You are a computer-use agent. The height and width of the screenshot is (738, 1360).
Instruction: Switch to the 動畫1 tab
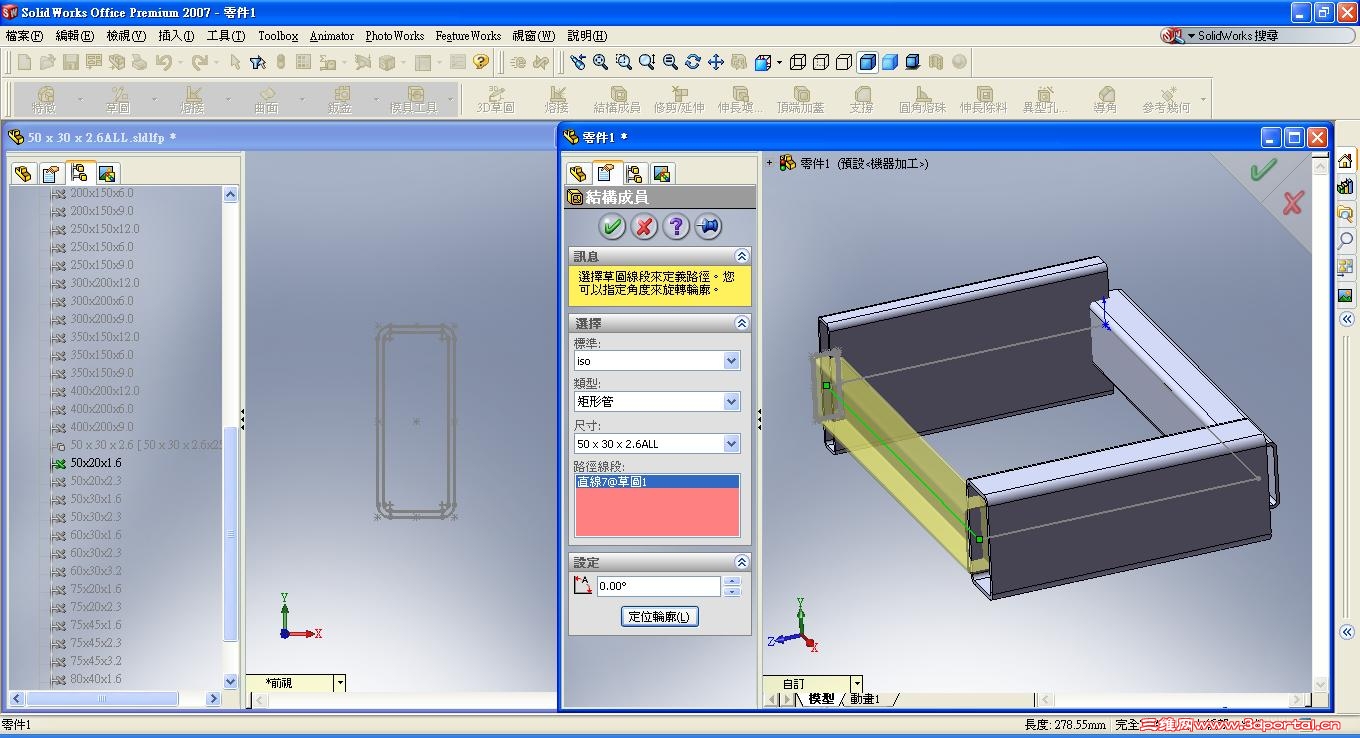point(866,699)
